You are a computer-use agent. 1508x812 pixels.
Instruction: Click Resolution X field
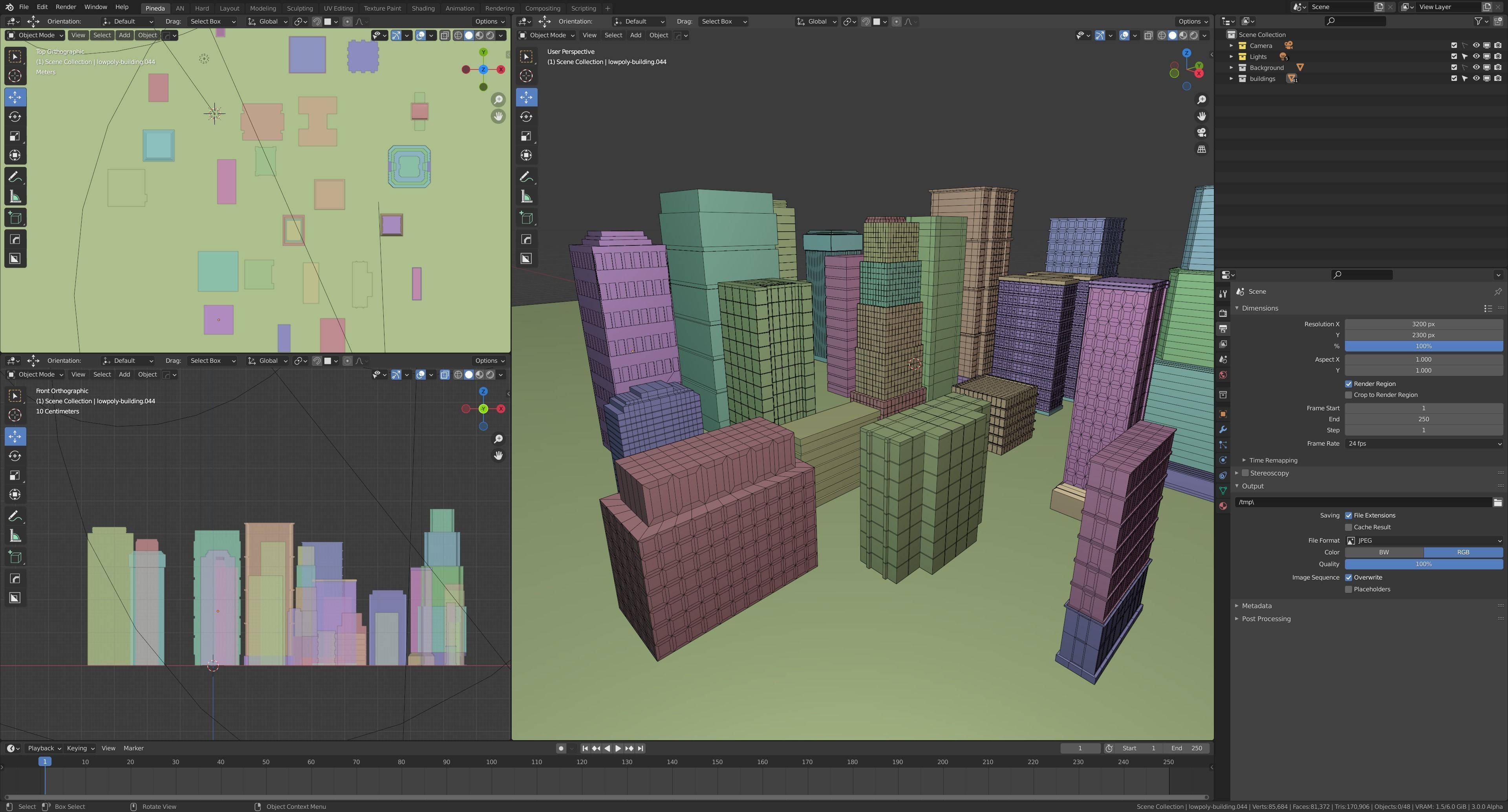coord(1423,324)
